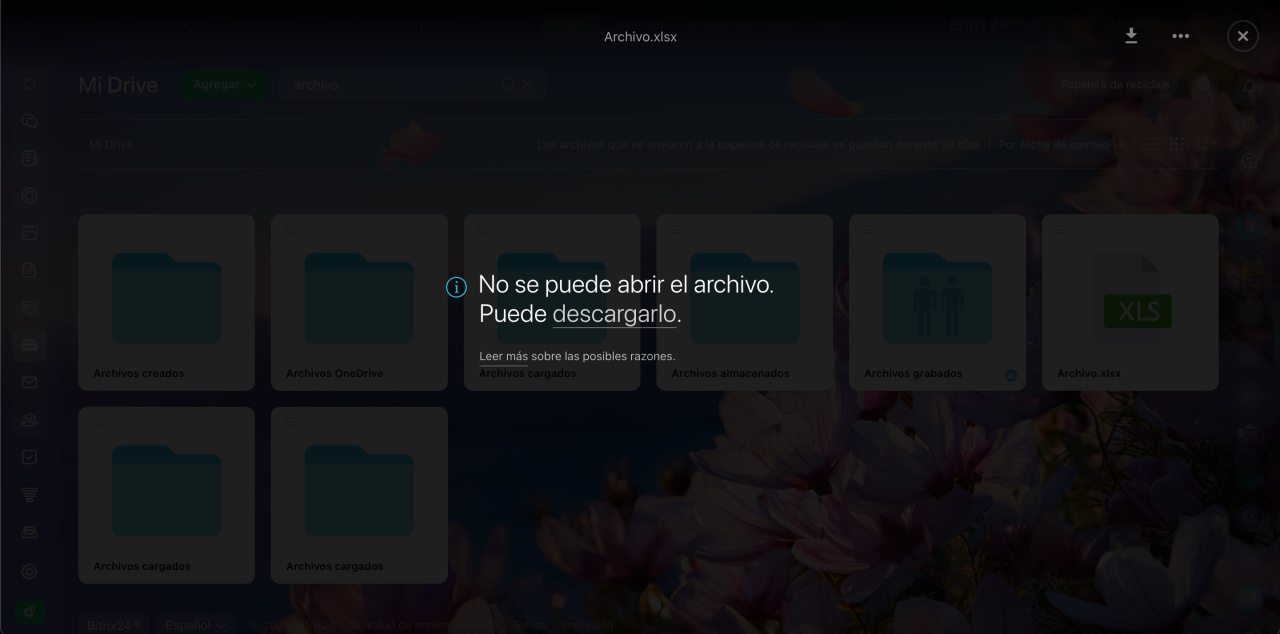The image size is (1280, 634).
Task: Open the 'Leer más' link about possible reasons
Action: pyautogui.click(x=503, y=356)
